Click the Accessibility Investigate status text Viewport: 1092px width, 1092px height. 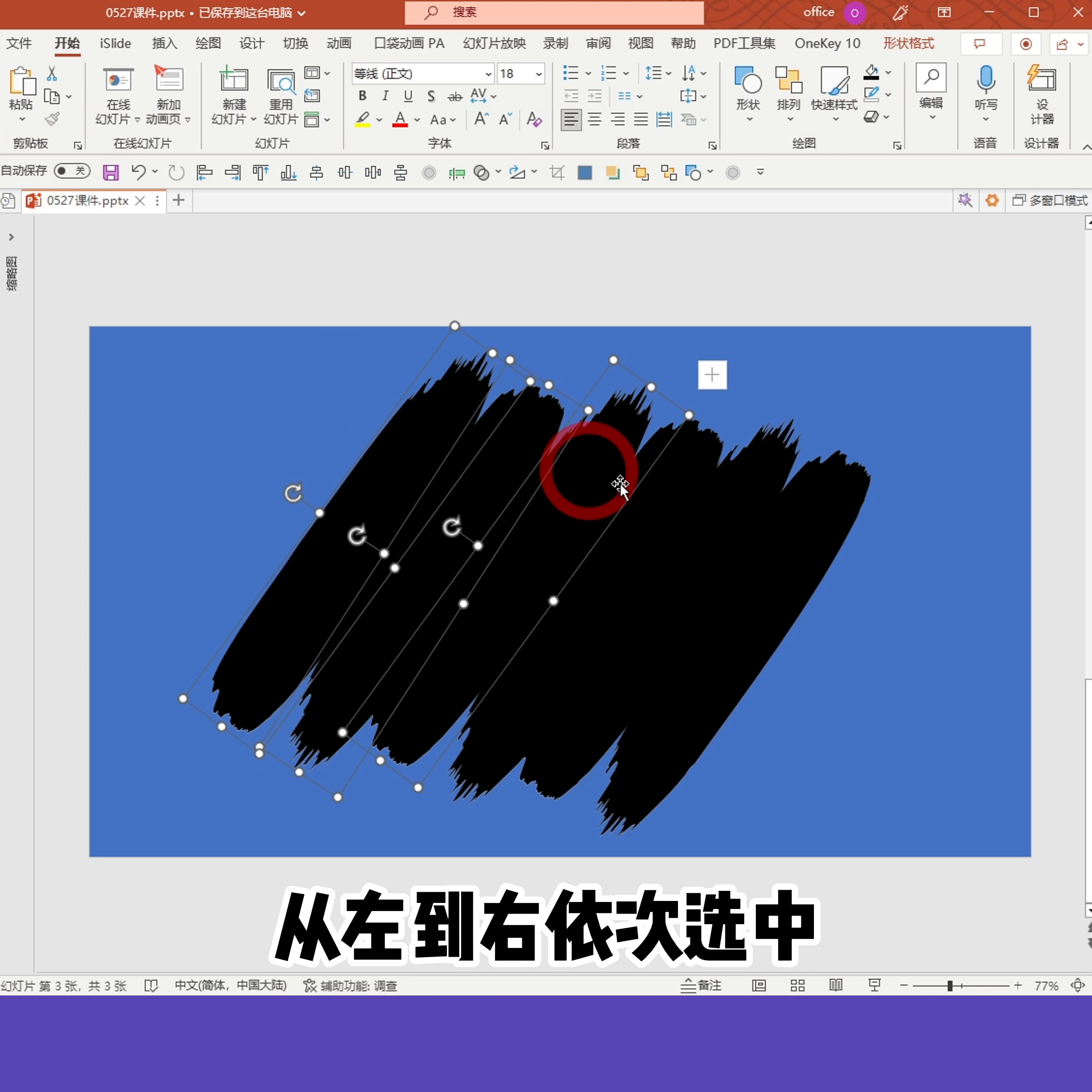pos(350,986)
